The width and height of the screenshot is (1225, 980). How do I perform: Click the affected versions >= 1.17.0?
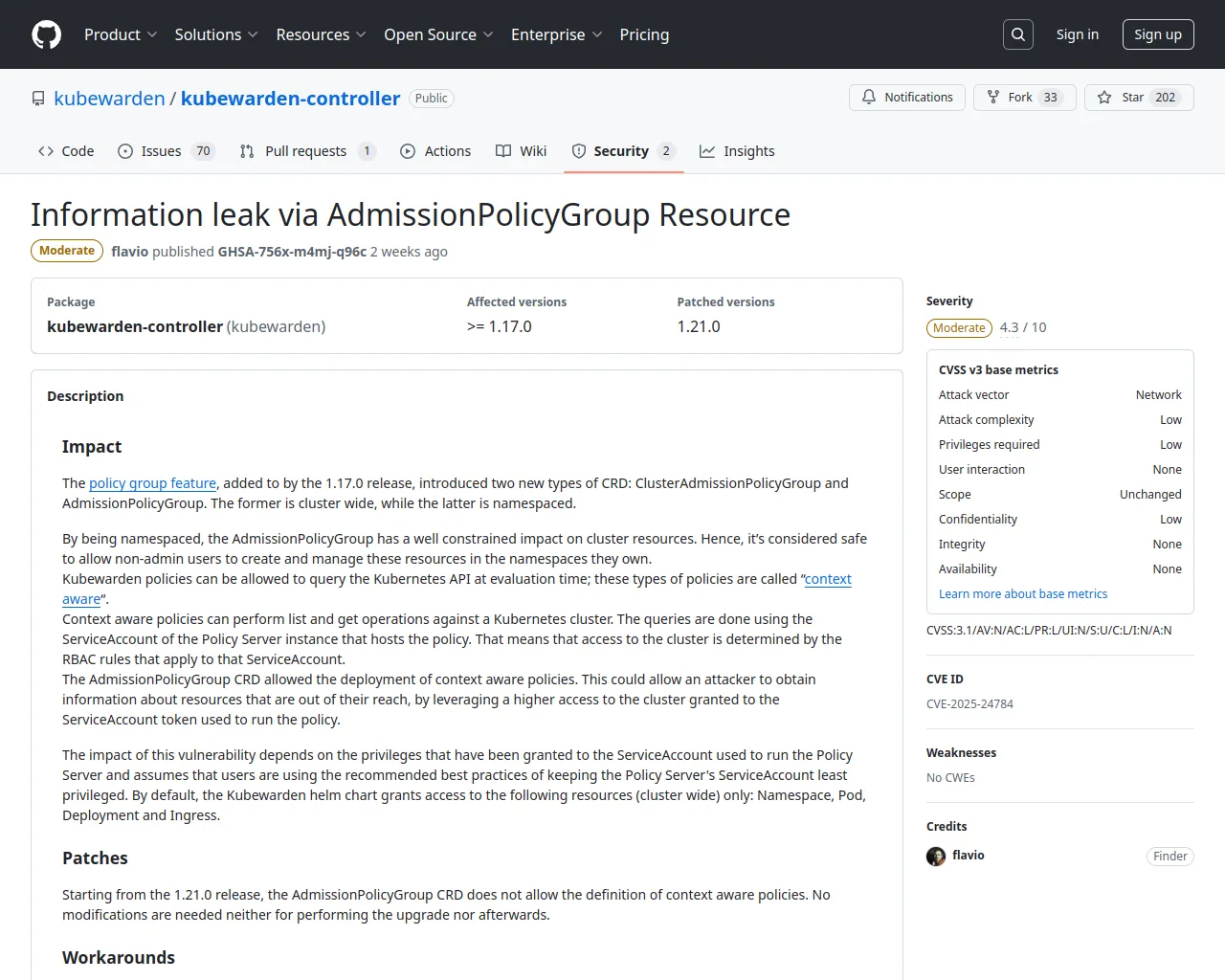pyautogui.click(x=500, y=326)
